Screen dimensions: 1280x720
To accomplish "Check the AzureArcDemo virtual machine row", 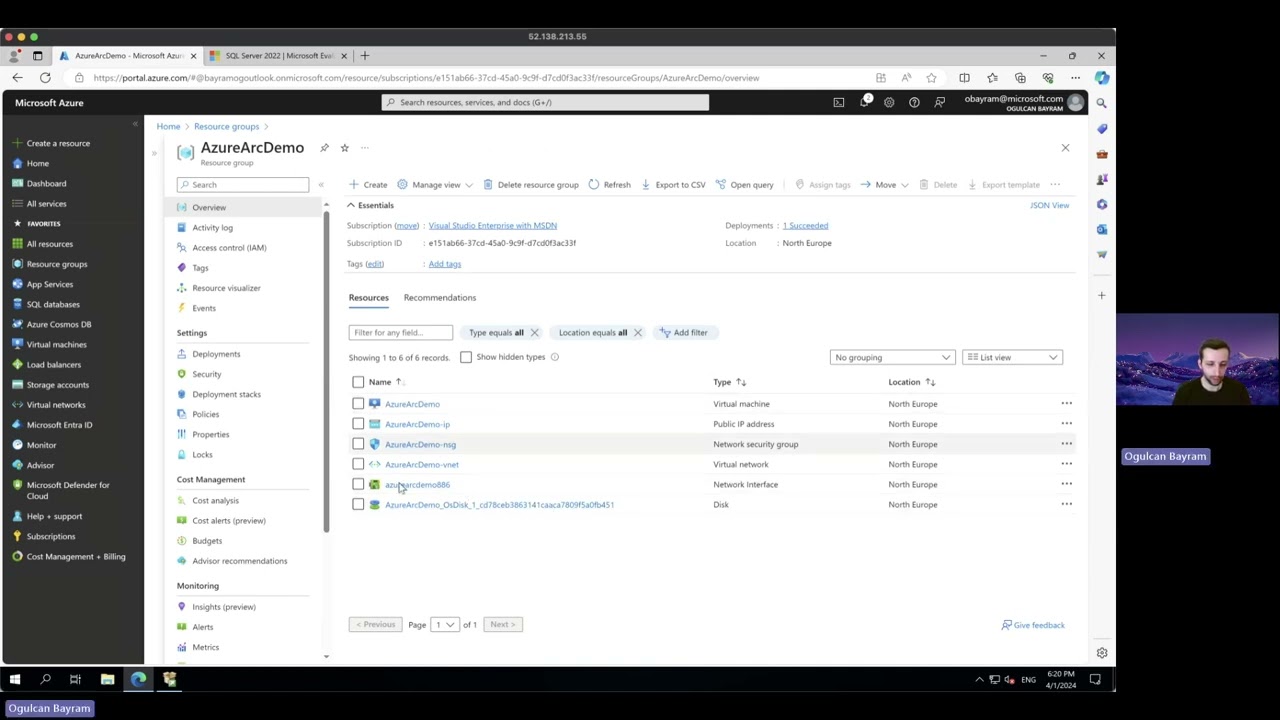I will 358,404.
